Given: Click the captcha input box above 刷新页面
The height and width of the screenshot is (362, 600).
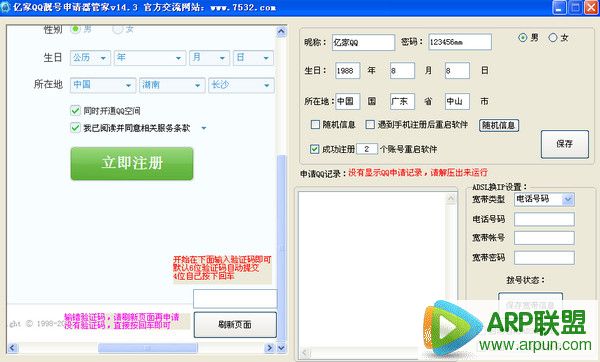Looking at the screenshot, I should [235, 298].
